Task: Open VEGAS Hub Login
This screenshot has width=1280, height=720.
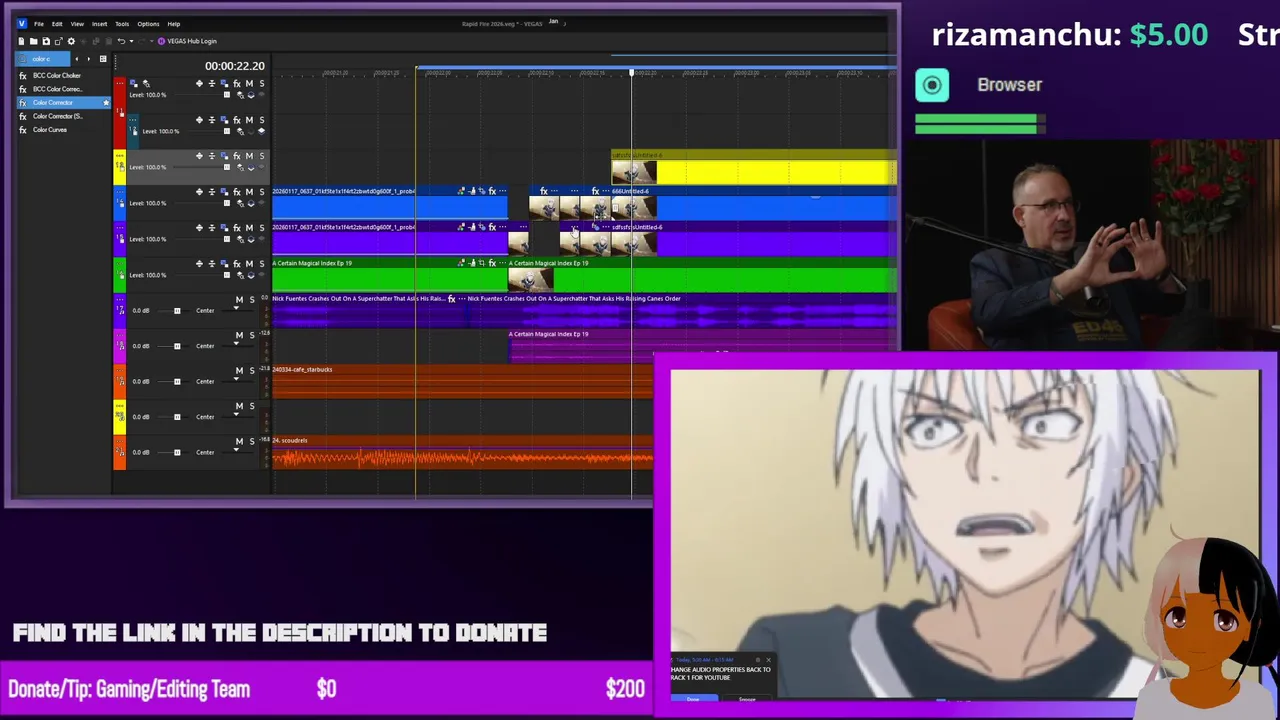Action: [187, 41]
